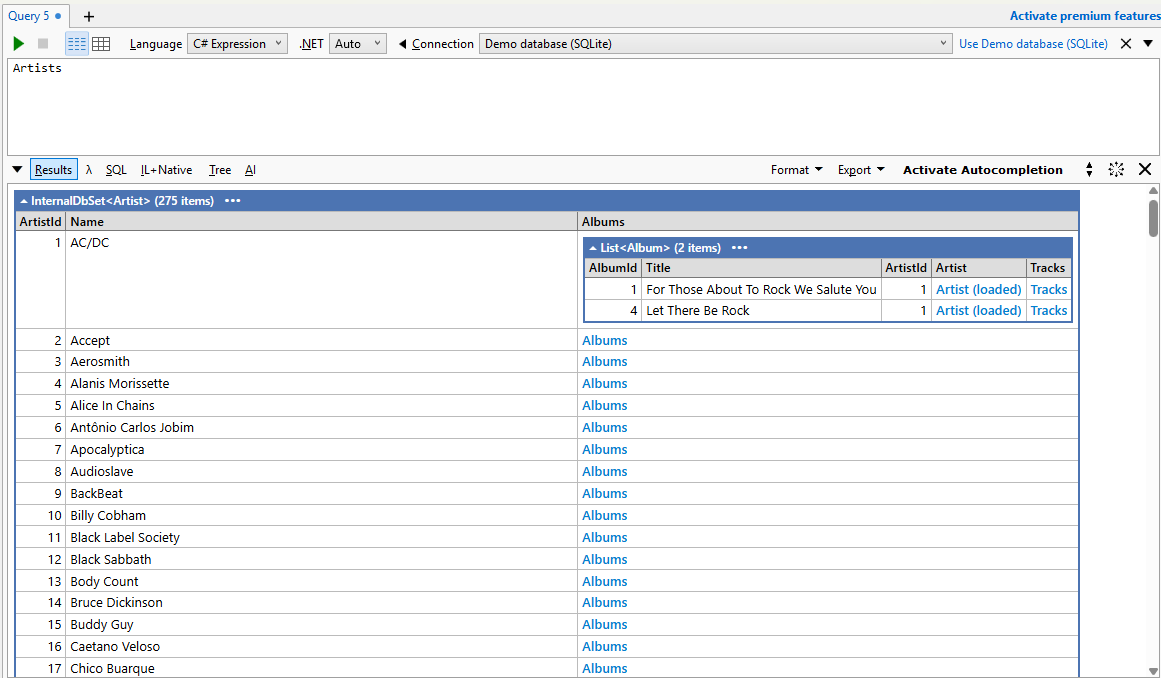Run the query with the green Execute button

pos(18,43)
